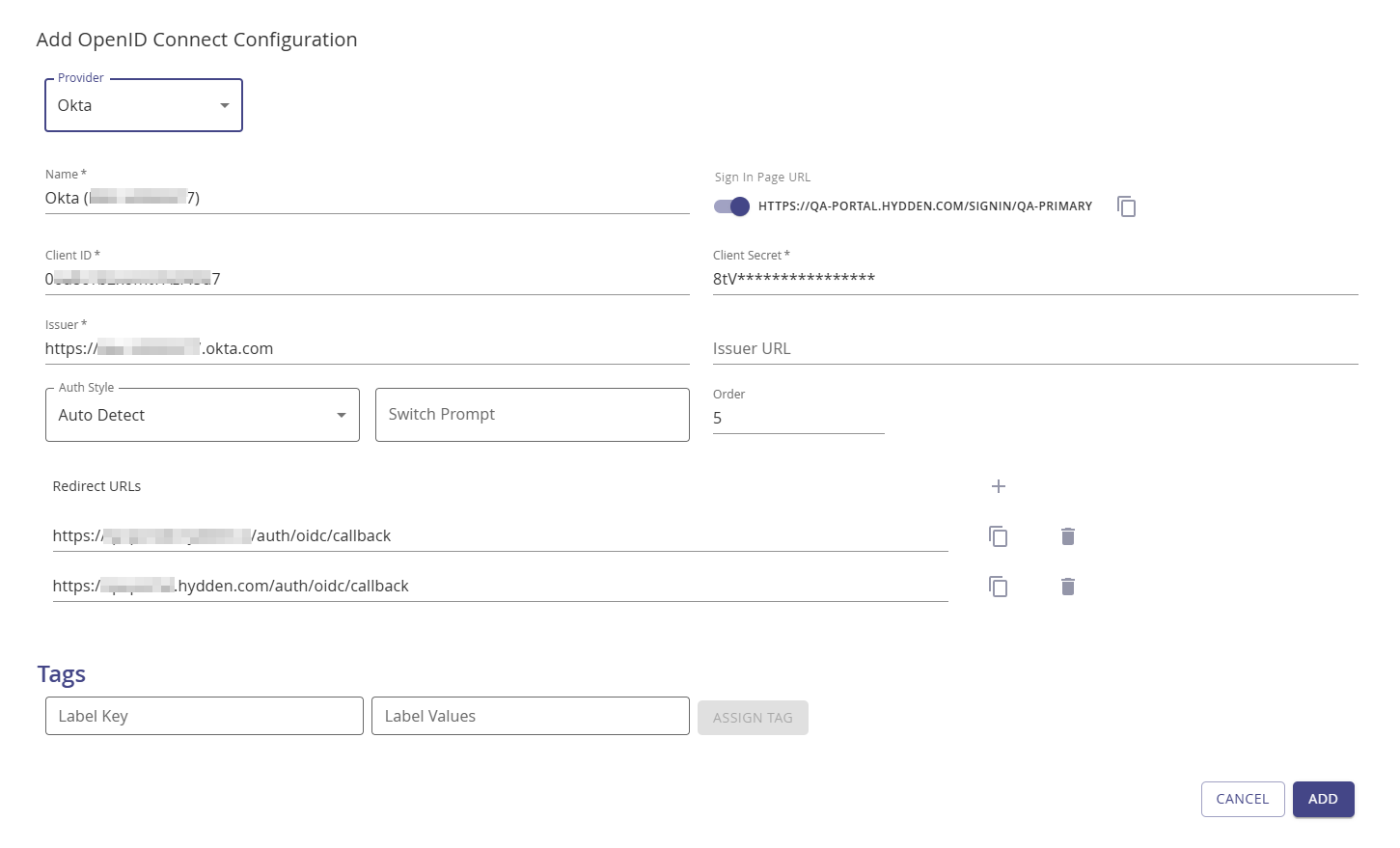Copy the first redirect URL

pyautogui.click(x=998, y=535)
